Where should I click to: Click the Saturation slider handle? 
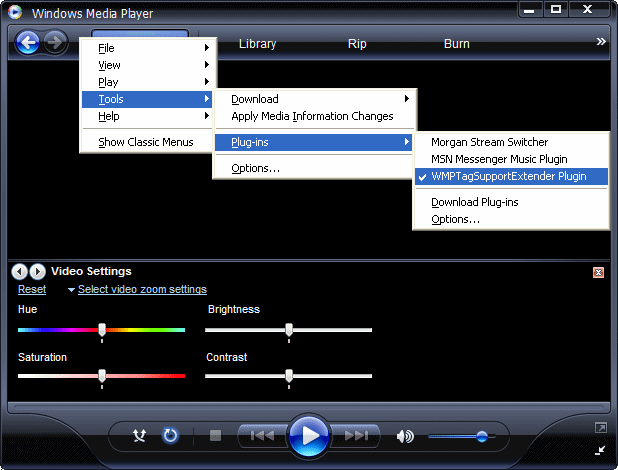[x=102, y=376]
